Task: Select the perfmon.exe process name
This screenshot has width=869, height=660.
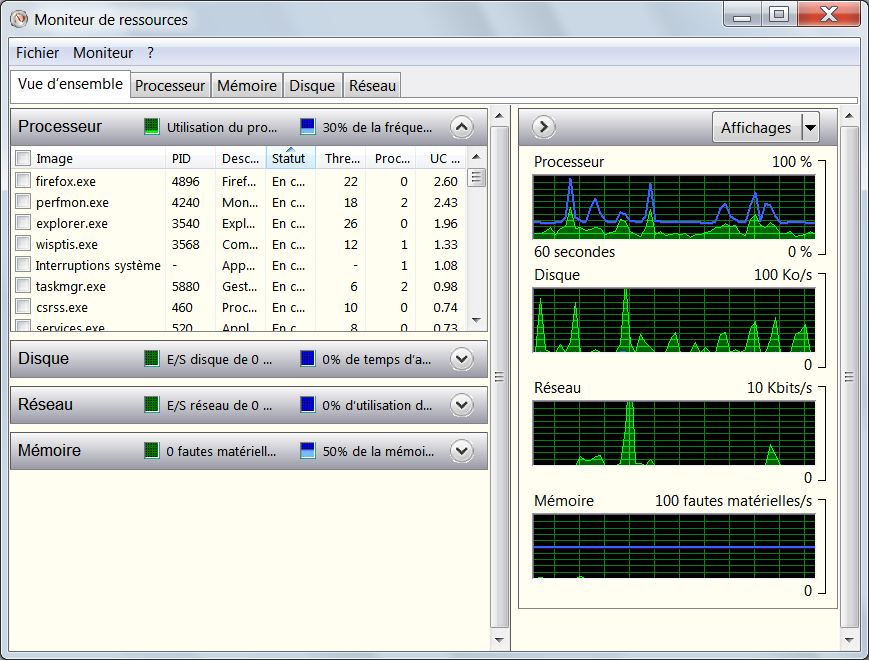Action: pyautogui.click(x=73, y=202)
